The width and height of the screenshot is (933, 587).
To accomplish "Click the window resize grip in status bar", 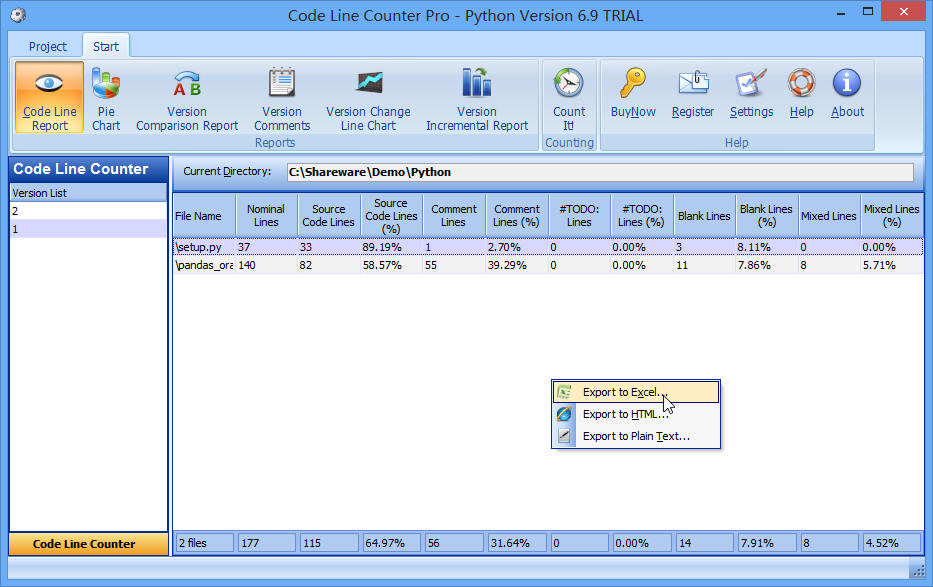I will 918,571.
